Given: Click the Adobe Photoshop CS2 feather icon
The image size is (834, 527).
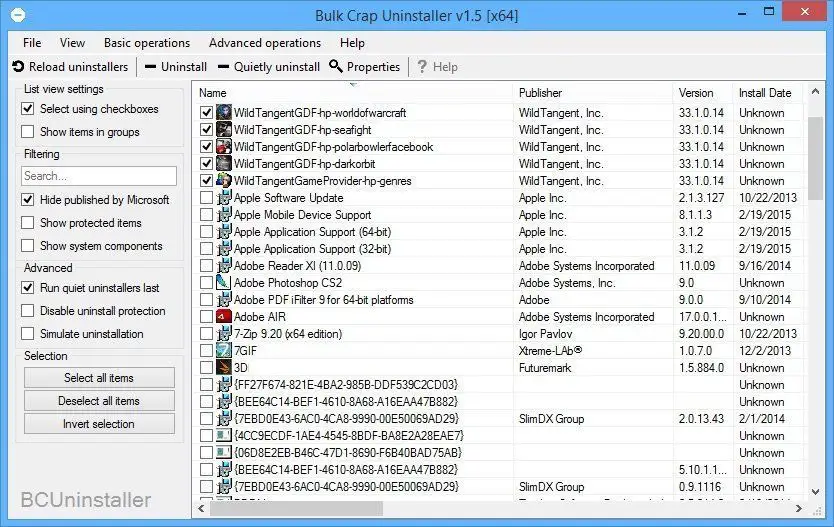Looking at the screenshot, I should point(224,282).
